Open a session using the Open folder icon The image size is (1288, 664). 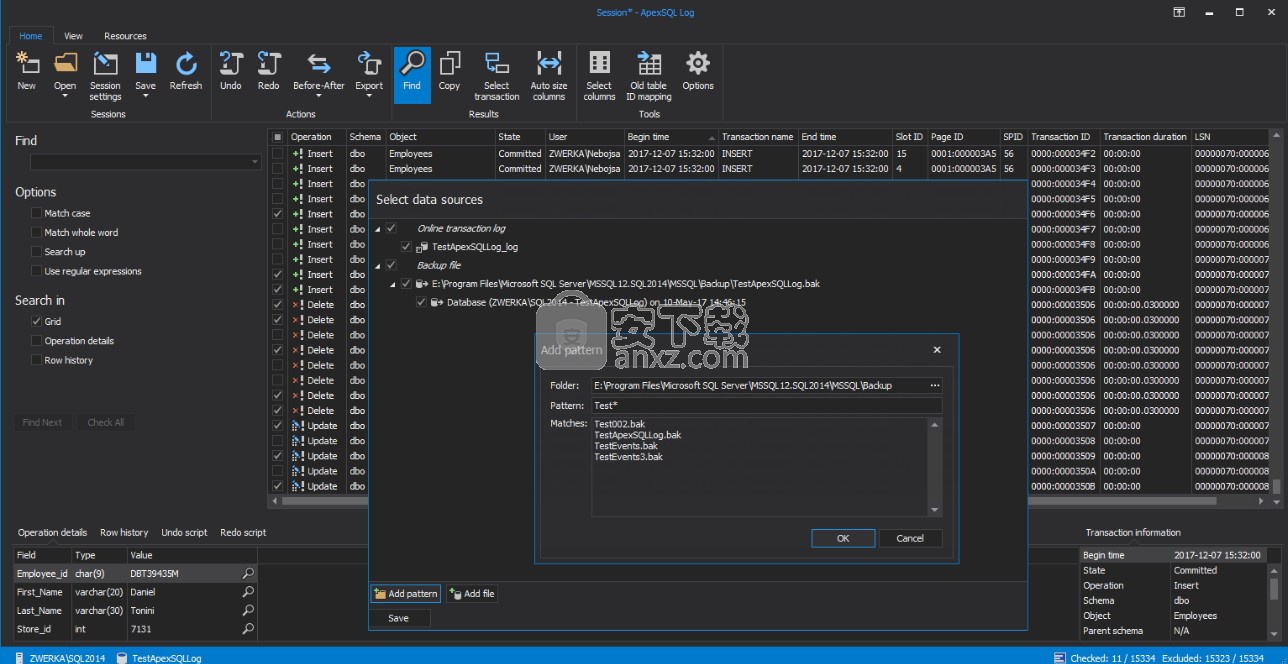pos(65,64)
